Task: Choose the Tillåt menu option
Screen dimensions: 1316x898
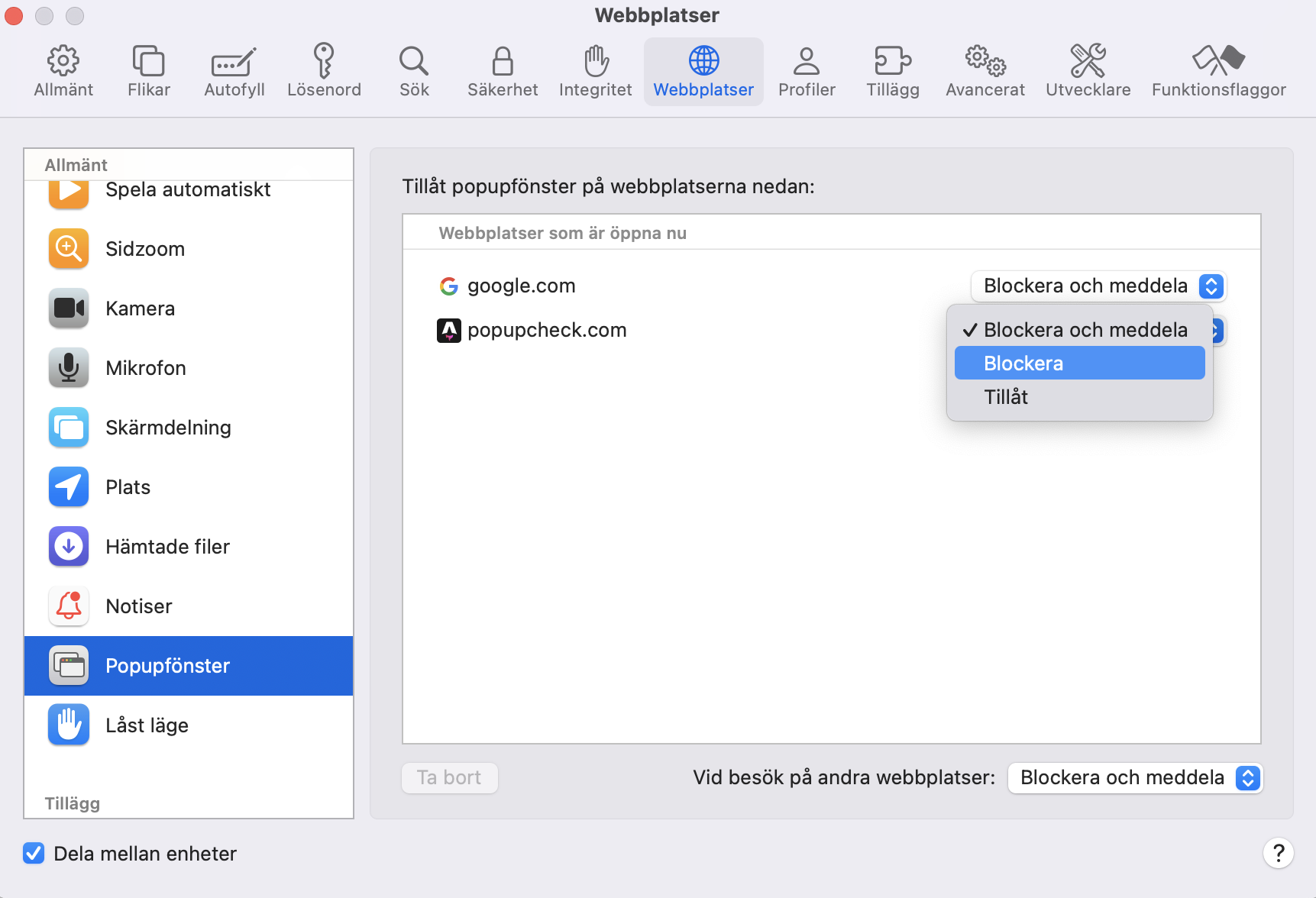Action: tap(1079, 397)
